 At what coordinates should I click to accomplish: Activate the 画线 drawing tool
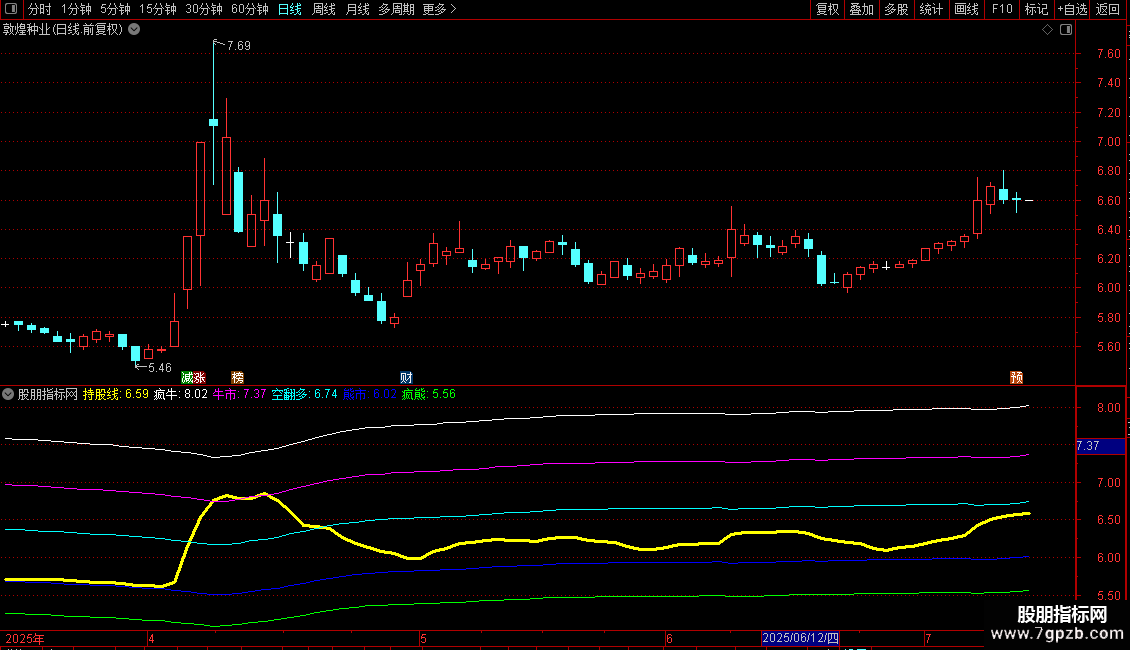click(x=966, y=9)
